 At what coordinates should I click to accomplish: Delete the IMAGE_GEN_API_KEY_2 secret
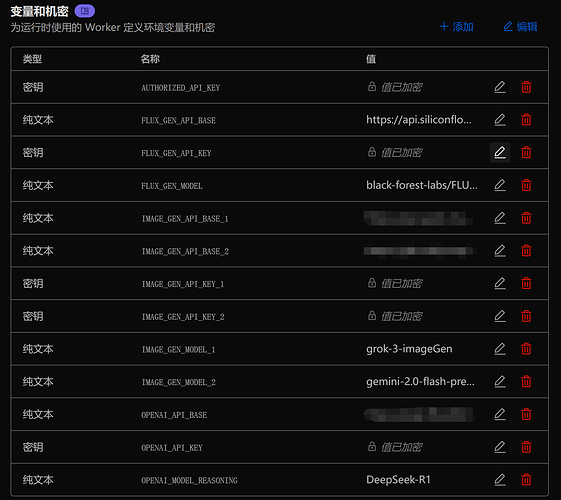[x=526, y=316]
